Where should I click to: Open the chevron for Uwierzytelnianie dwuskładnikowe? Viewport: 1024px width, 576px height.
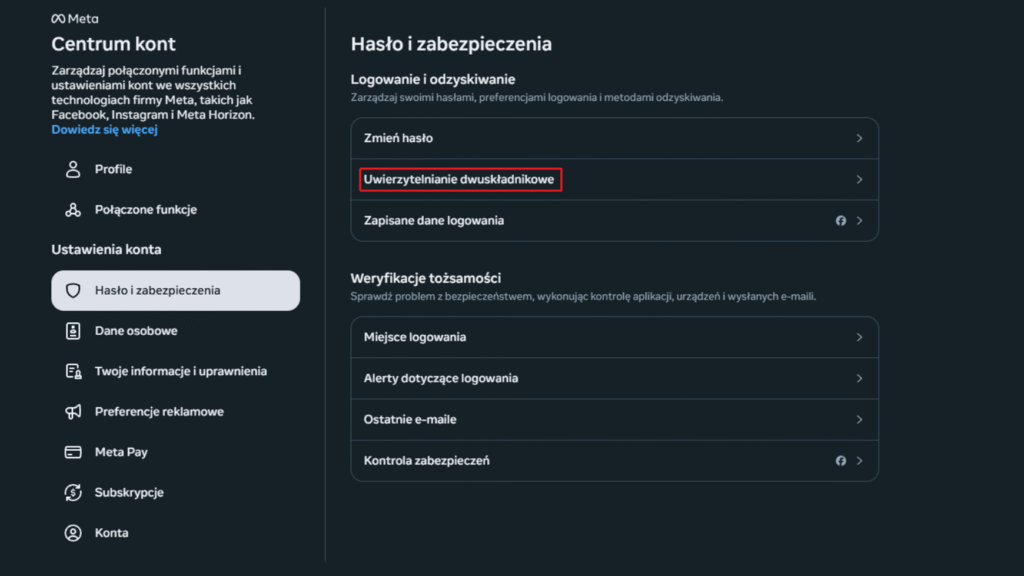[859, 180]
